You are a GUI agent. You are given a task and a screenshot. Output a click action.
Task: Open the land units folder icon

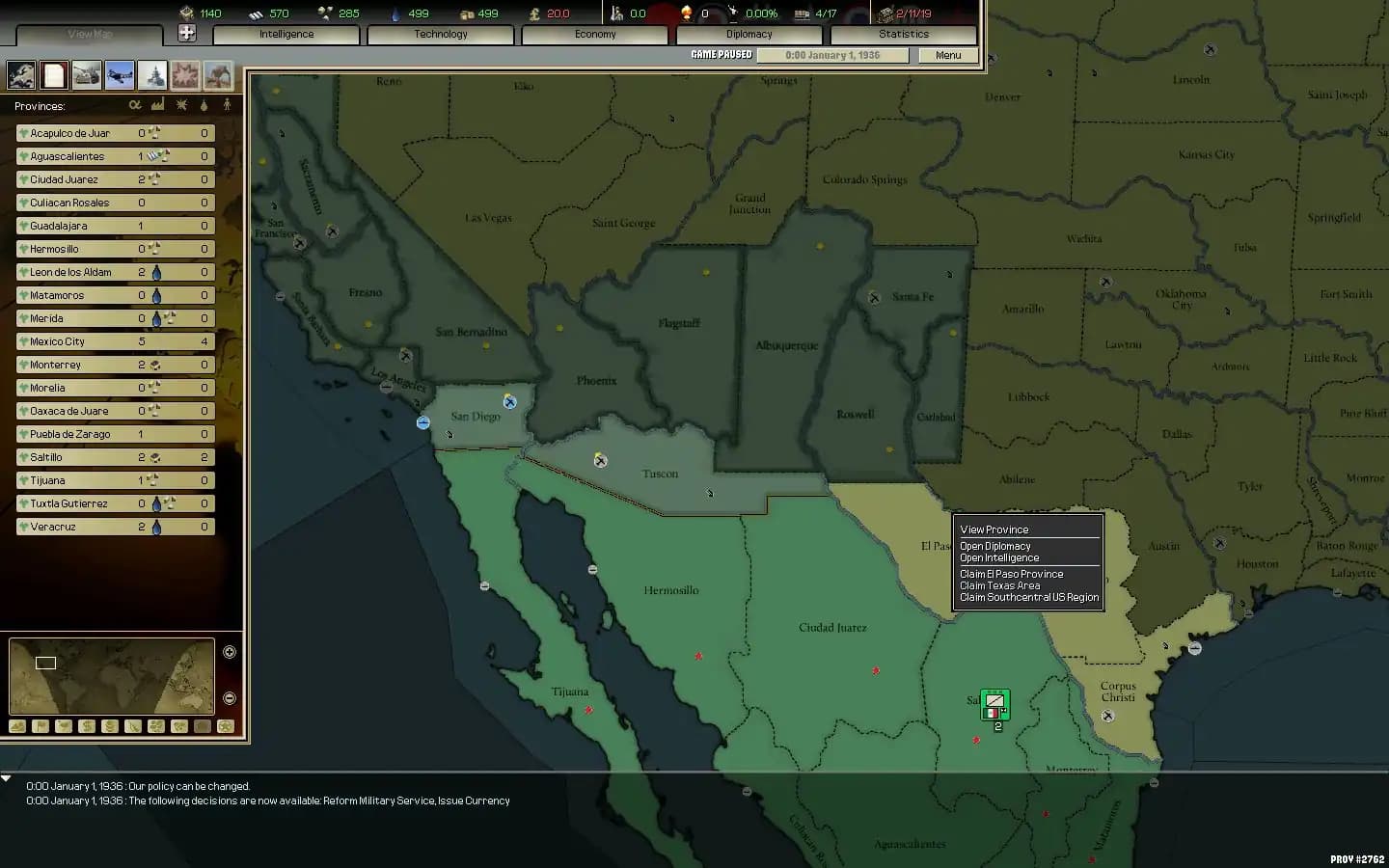(86, 74)
